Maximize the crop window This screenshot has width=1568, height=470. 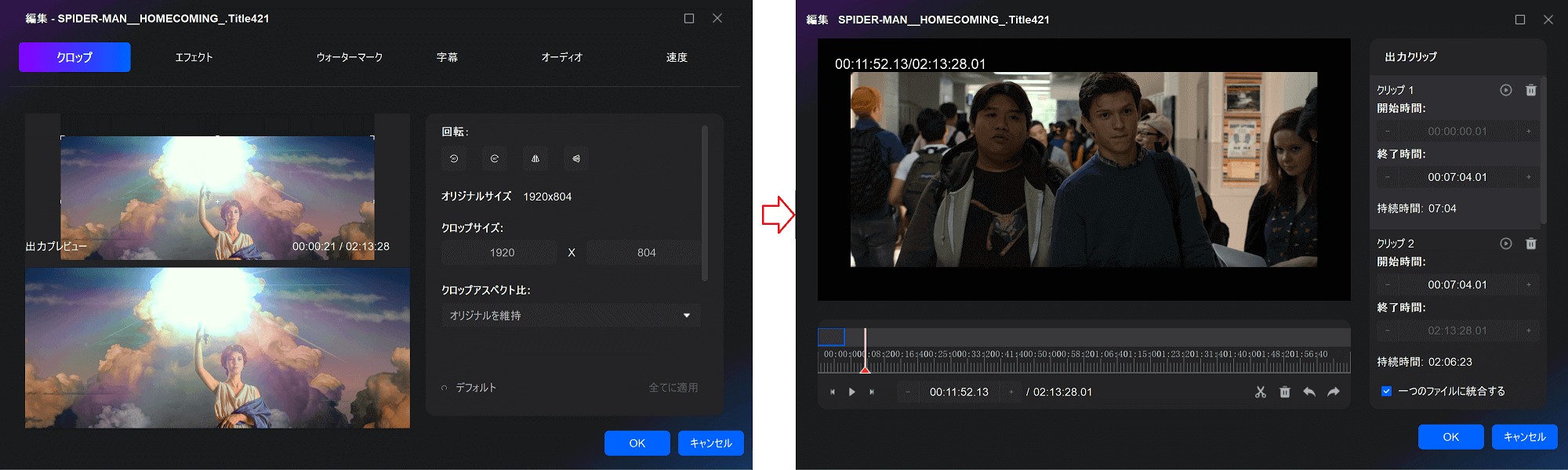click(689, 18)
